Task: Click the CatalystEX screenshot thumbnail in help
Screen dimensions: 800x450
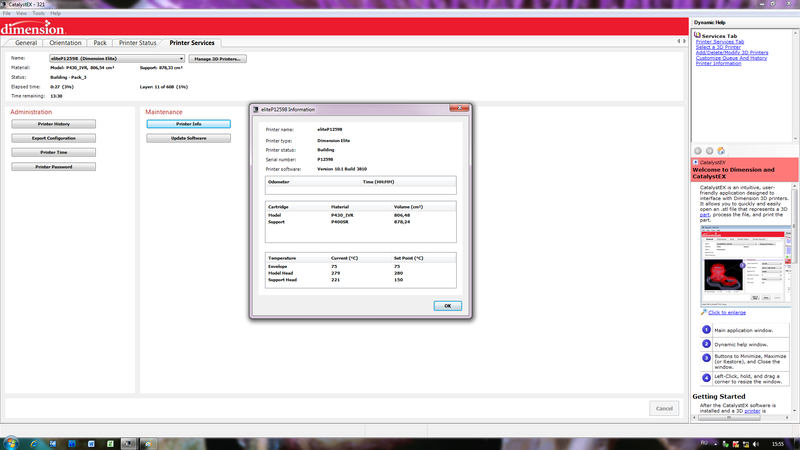Action: [x=746, y=266]
